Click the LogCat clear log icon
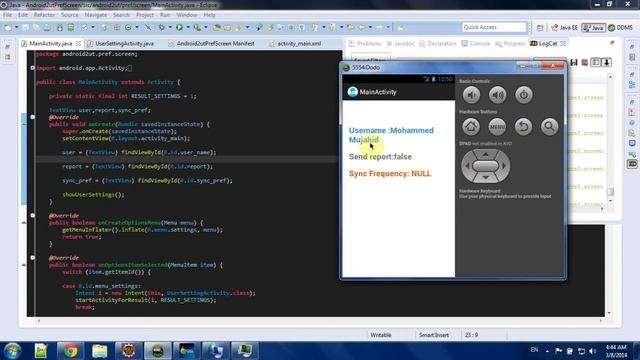 point(585,62)
